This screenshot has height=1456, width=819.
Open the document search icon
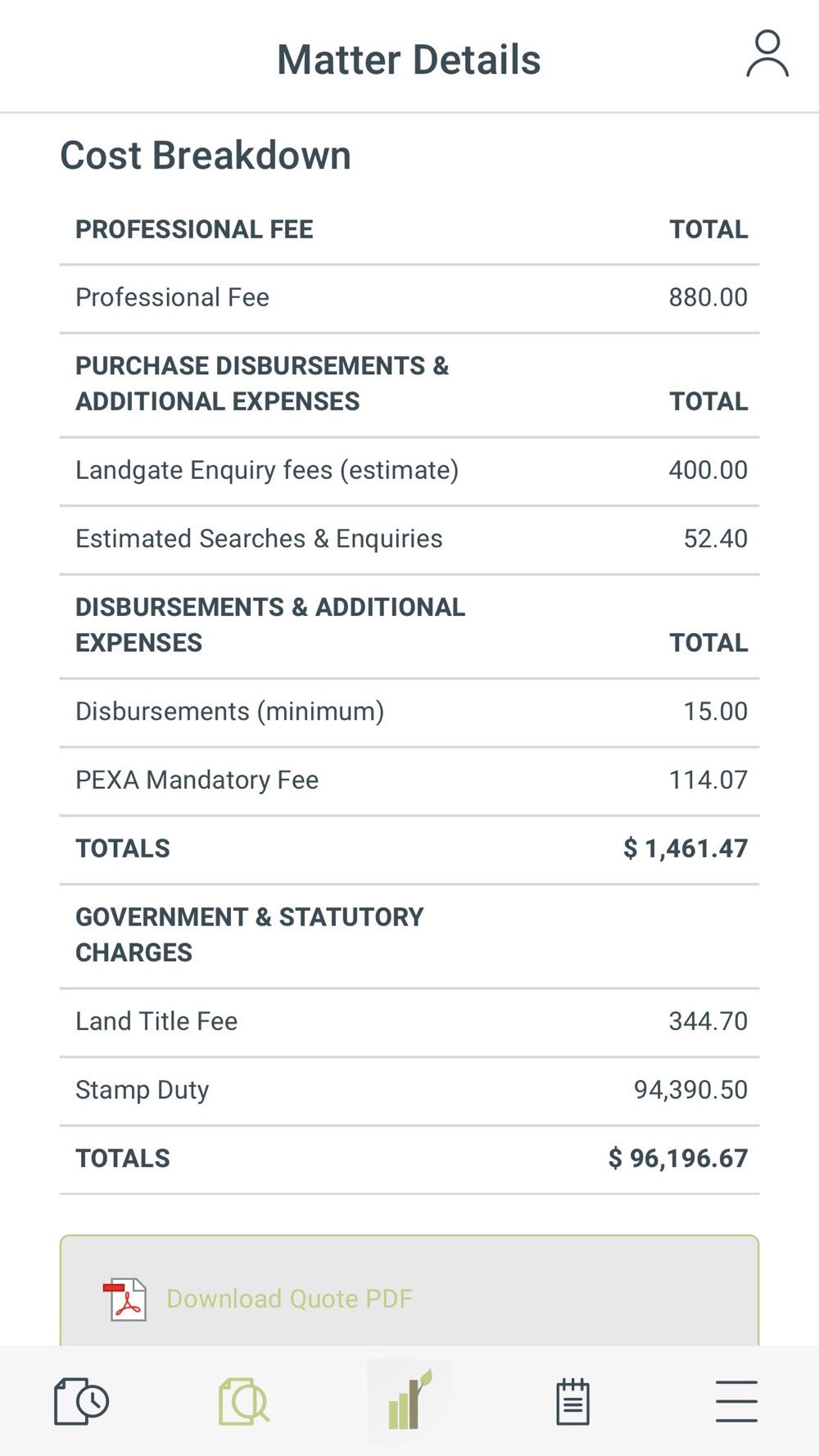(x=244, y=1401)
